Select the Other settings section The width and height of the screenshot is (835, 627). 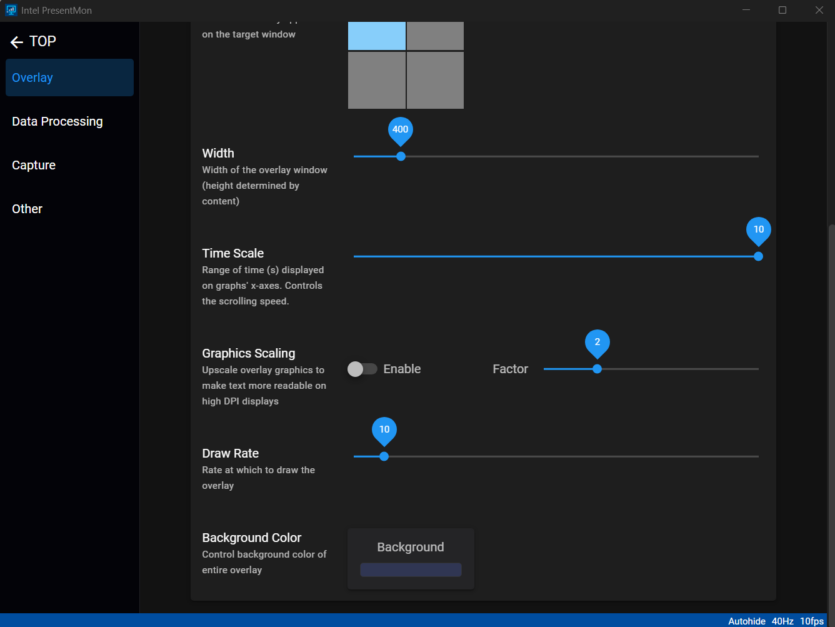pyautogui.click(x=70, y=209)
